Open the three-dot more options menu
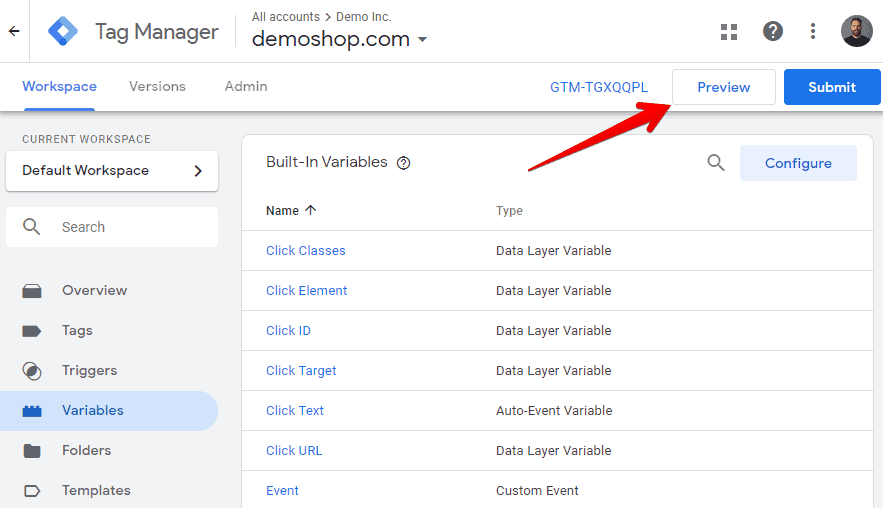 pos(813,31)
